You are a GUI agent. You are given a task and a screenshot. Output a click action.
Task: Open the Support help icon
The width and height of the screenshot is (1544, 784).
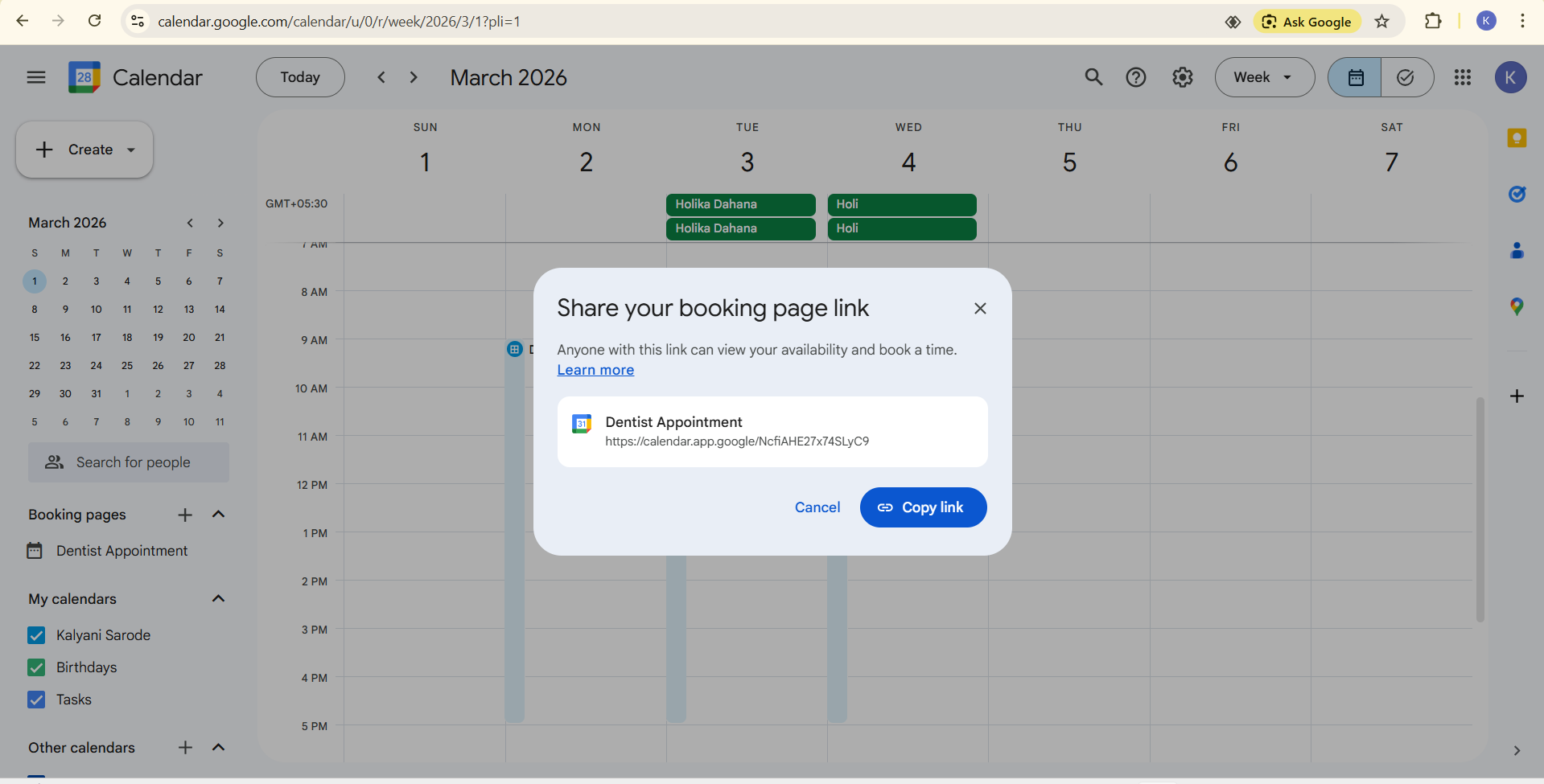pos(1135,77)
